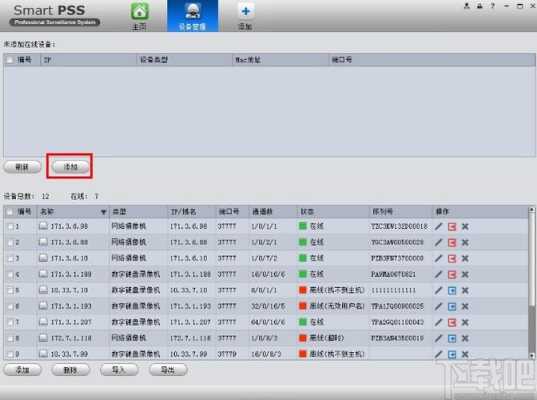
Task: Sort devices by the IP/域名 column header
Action: [192, 212]
